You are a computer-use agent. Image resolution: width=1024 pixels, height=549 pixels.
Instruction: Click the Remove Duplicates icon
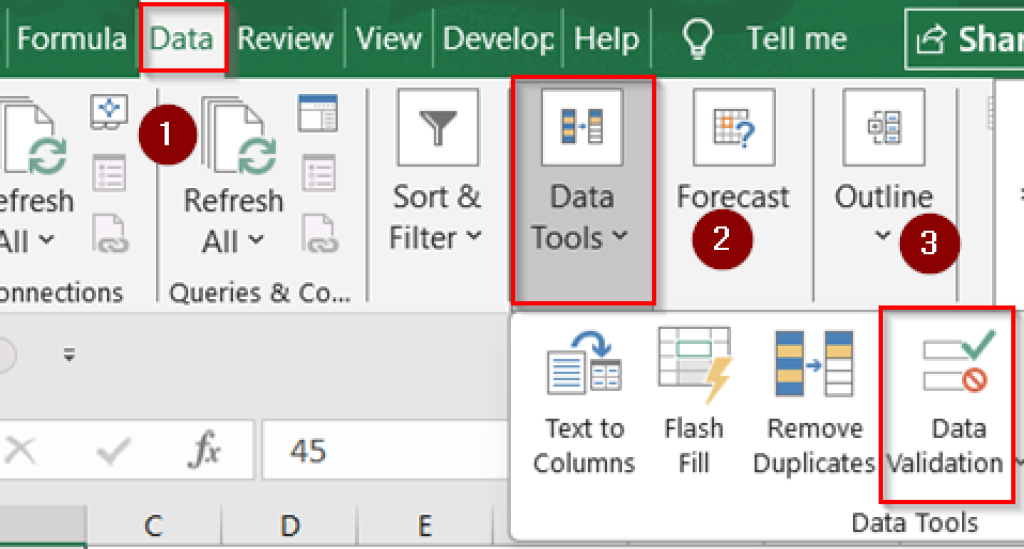click(814, 366)
